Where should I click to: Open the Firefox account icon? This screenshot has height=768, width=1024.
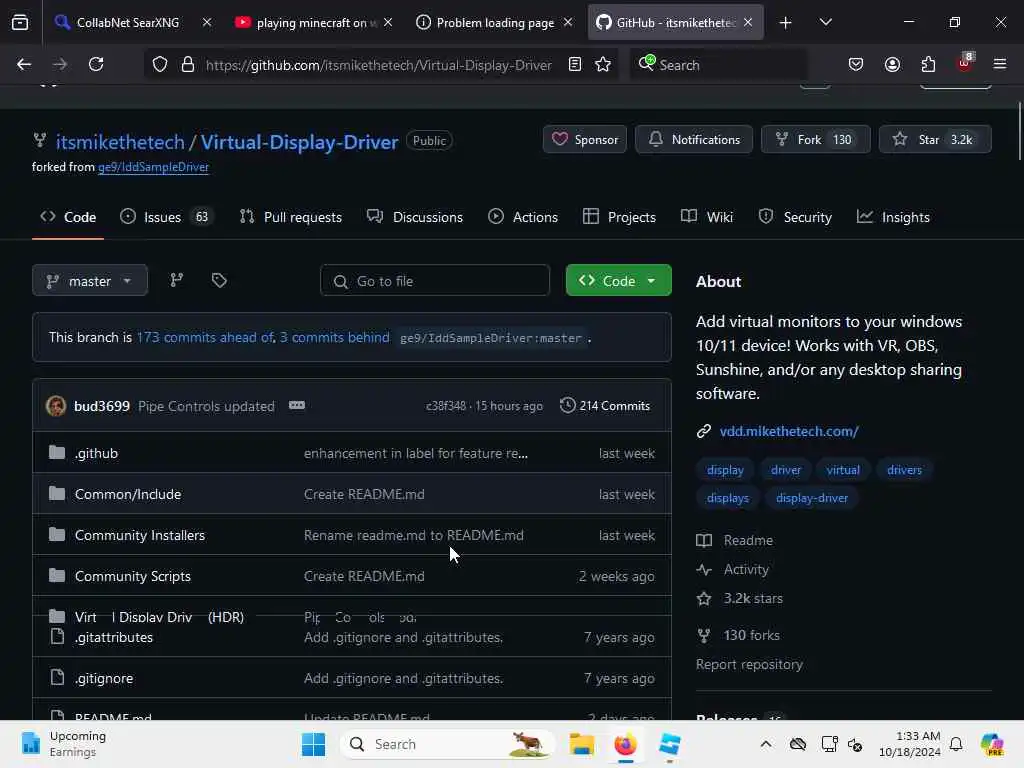pos(892,65)
